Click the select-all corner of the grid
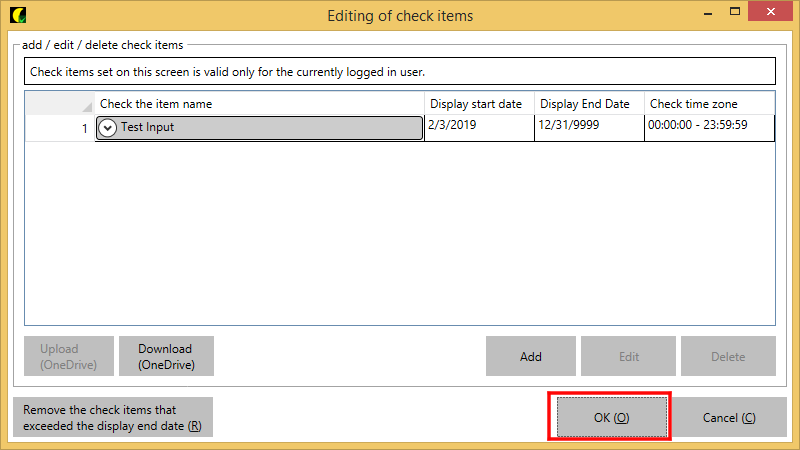The width and height of the screenshot is (800, 450). click(59, 104)
